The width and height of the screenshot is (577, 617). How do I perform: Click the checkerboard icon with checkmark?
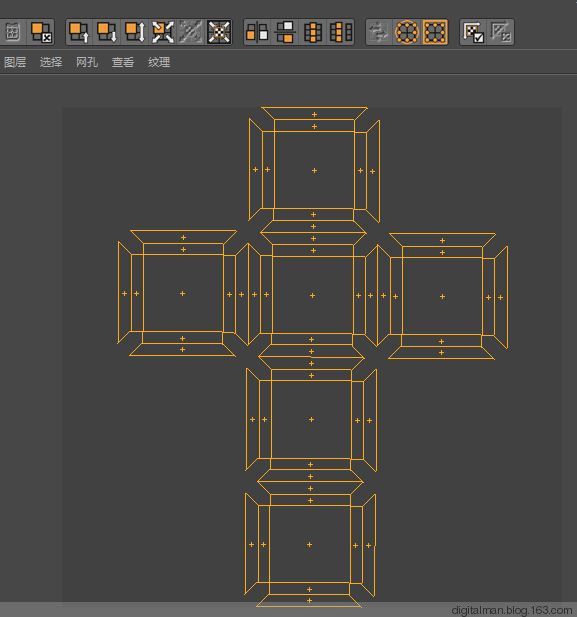(473, 32)
